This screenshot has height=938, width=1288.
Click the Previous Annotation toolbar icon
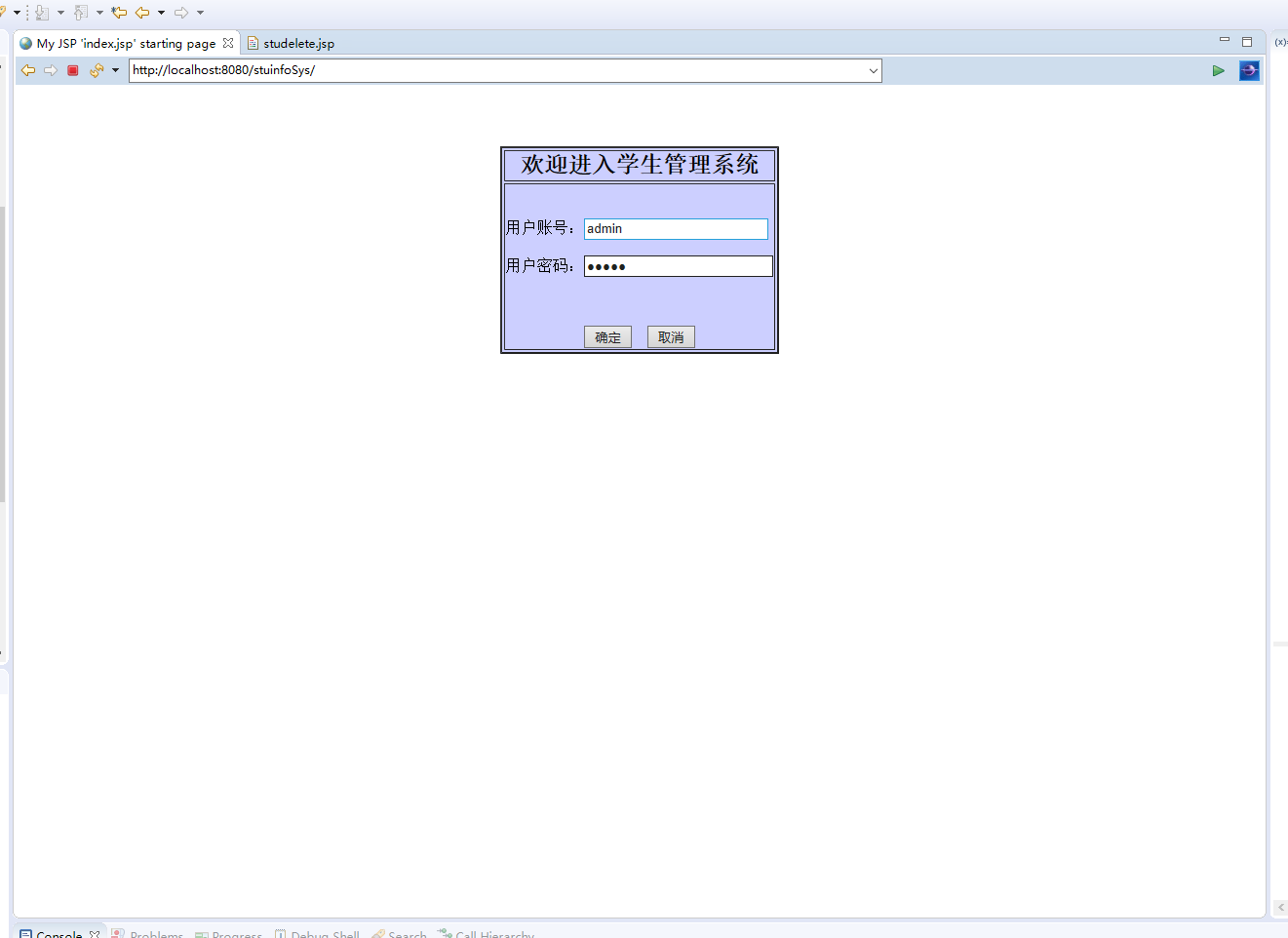(81, 13)
